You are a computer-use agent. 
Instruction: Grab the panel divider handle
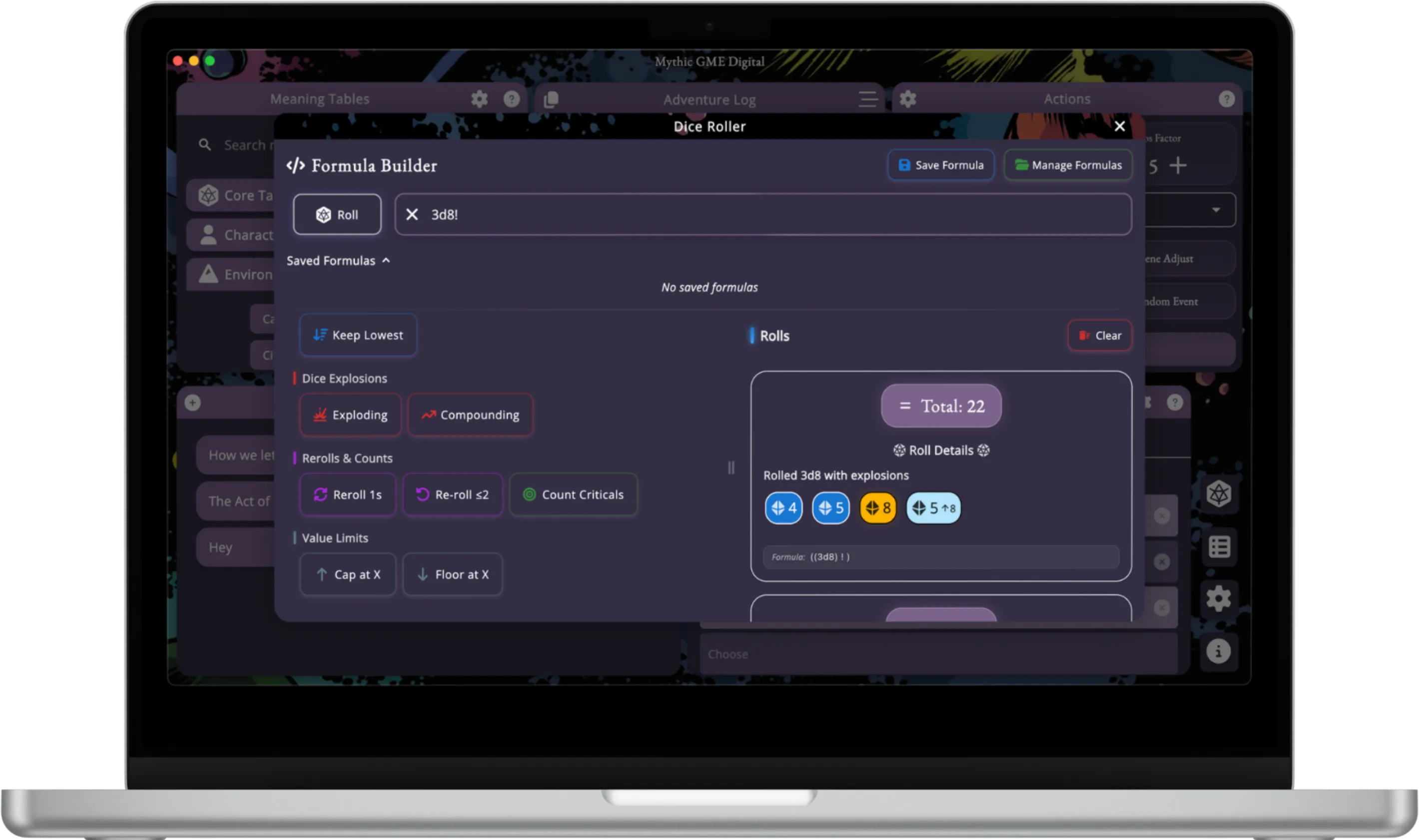(731, 467)
